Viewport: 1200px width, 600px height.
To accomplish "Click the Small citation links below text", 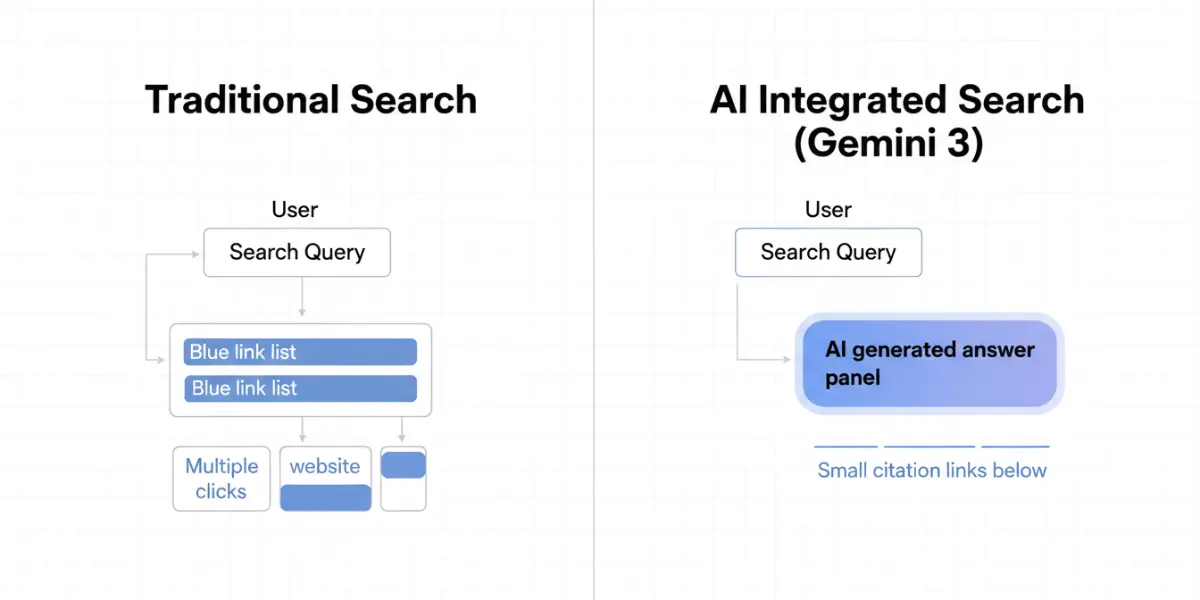I will 932,470.
